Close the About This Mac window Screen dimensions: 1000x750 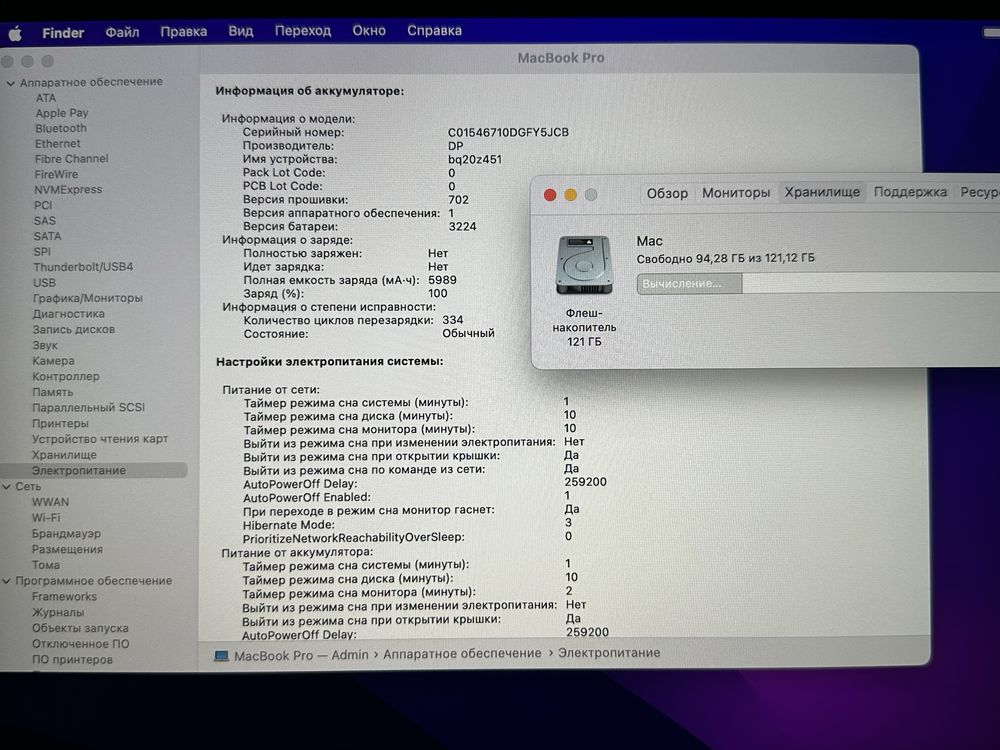550,195
